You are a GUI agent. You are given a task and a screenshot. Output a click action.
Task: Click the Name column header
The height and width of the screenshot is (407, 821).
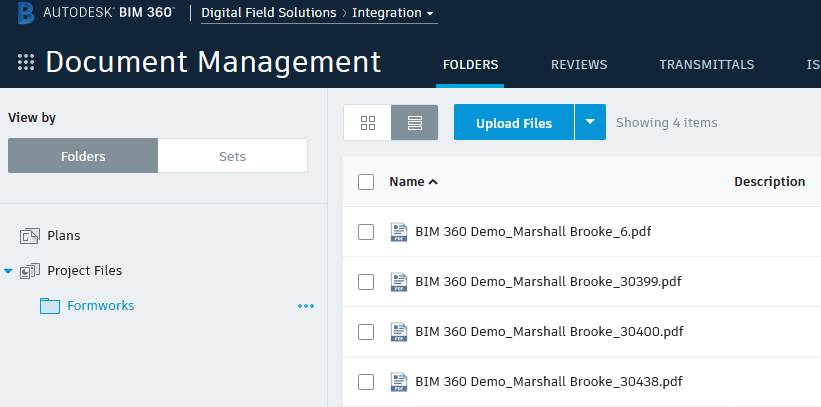[407, 182]
